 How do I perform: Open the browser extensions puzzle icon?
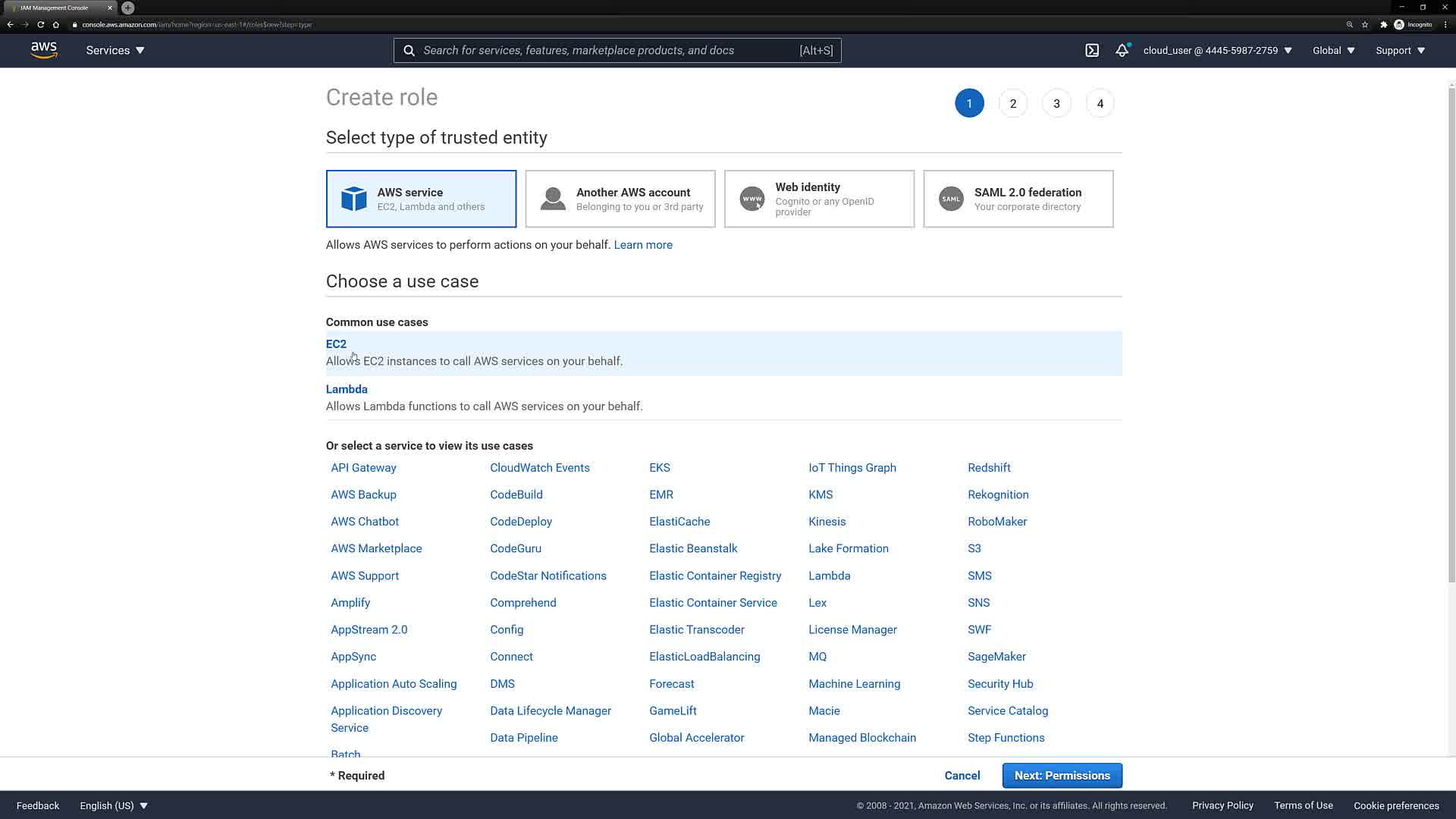[1383, 24]
